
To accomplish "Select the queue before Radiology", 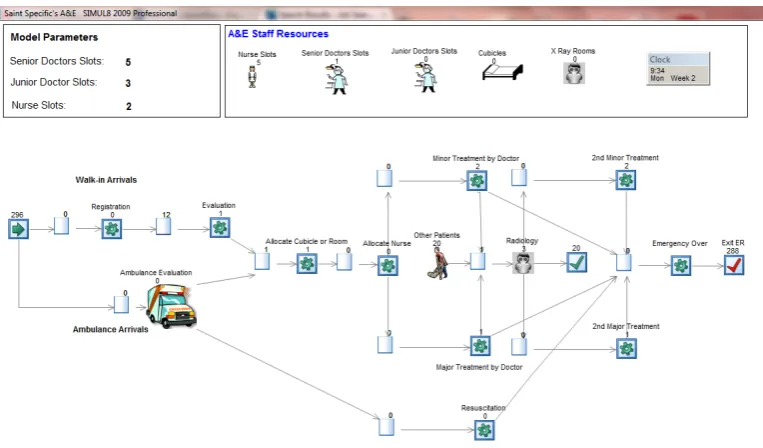I will coord(478,261).
